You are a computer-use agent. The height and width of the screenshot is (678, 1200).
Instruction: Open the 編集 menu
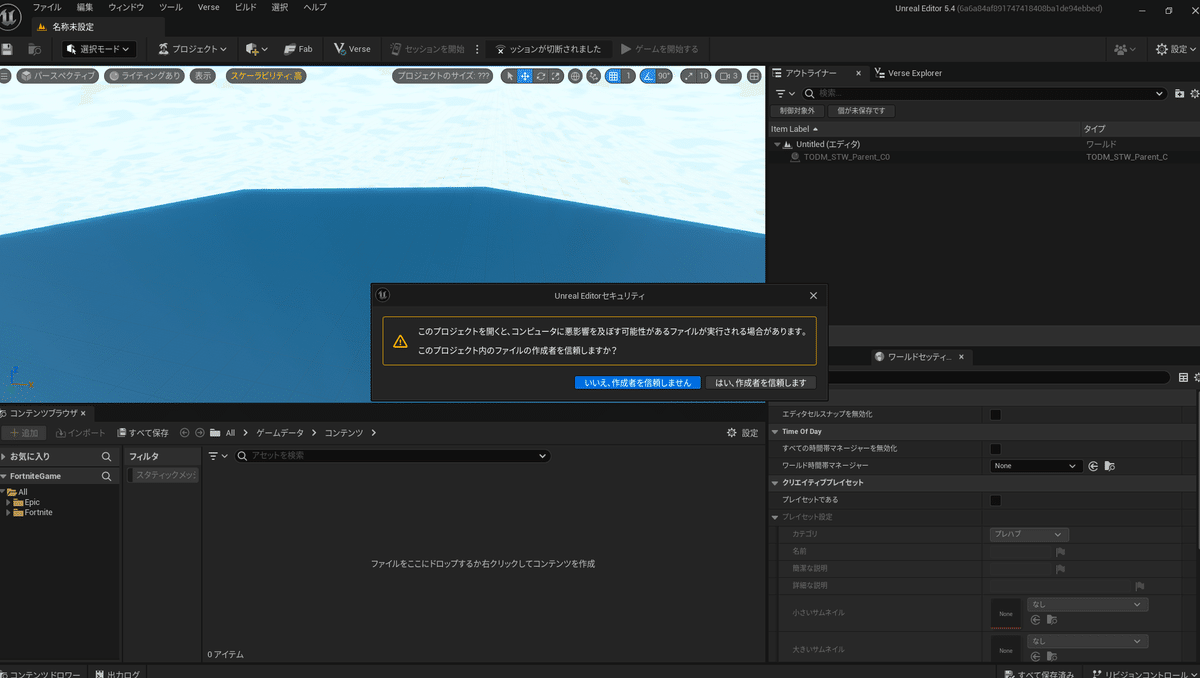tap(85, 7)
